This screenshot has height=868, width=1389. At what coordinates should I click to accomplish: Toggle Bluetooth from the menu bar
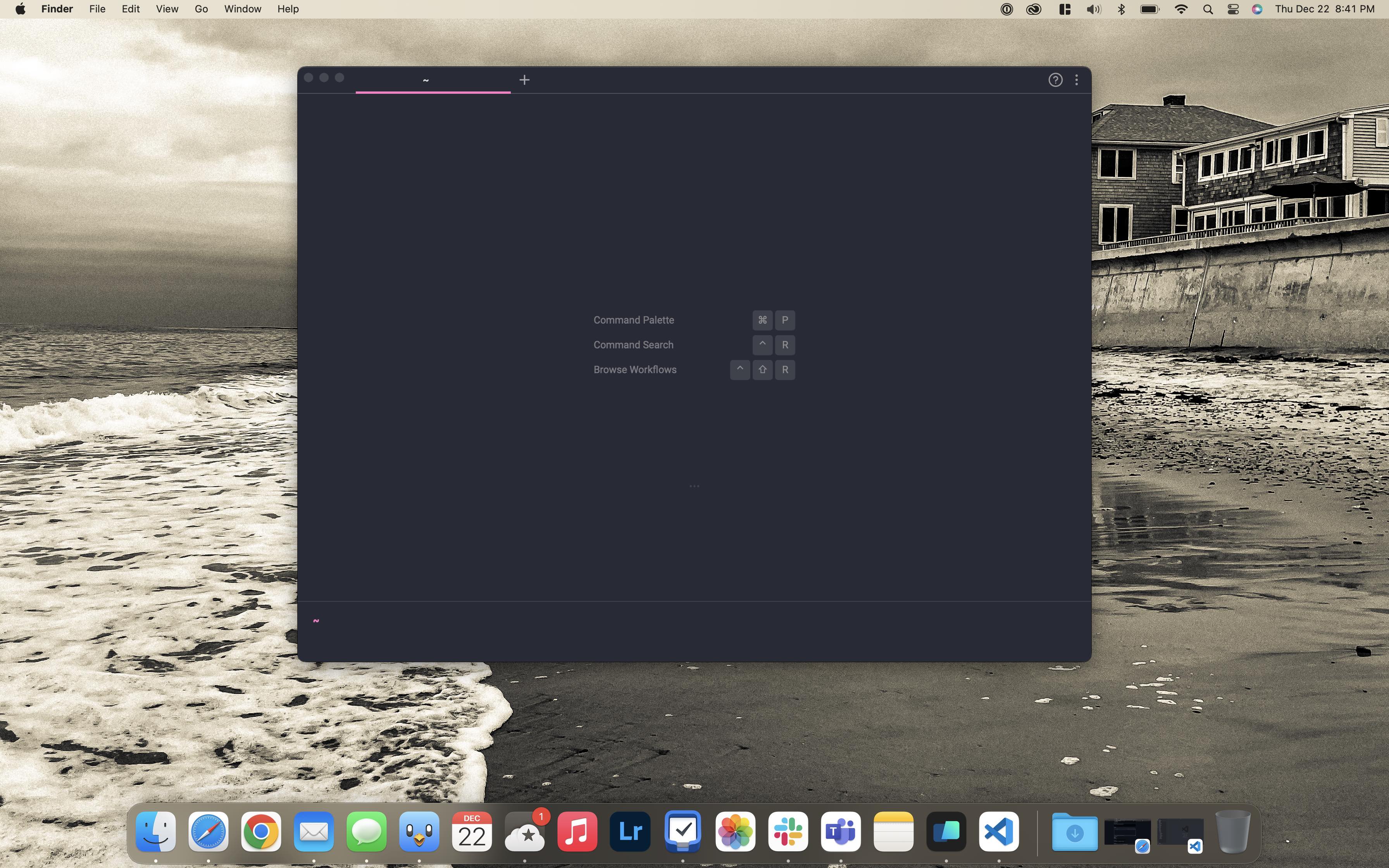click(x=1121, y=9)
